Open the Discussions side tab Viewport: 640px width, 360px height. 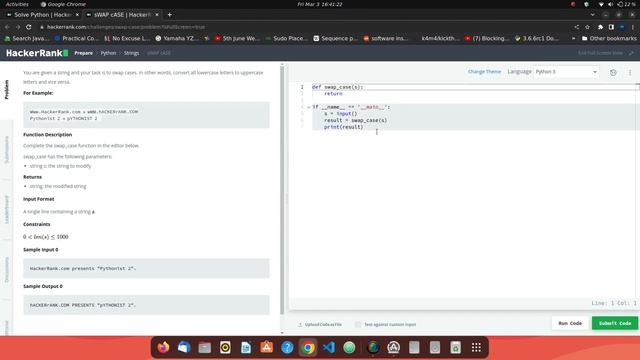[x=7, y=270]
